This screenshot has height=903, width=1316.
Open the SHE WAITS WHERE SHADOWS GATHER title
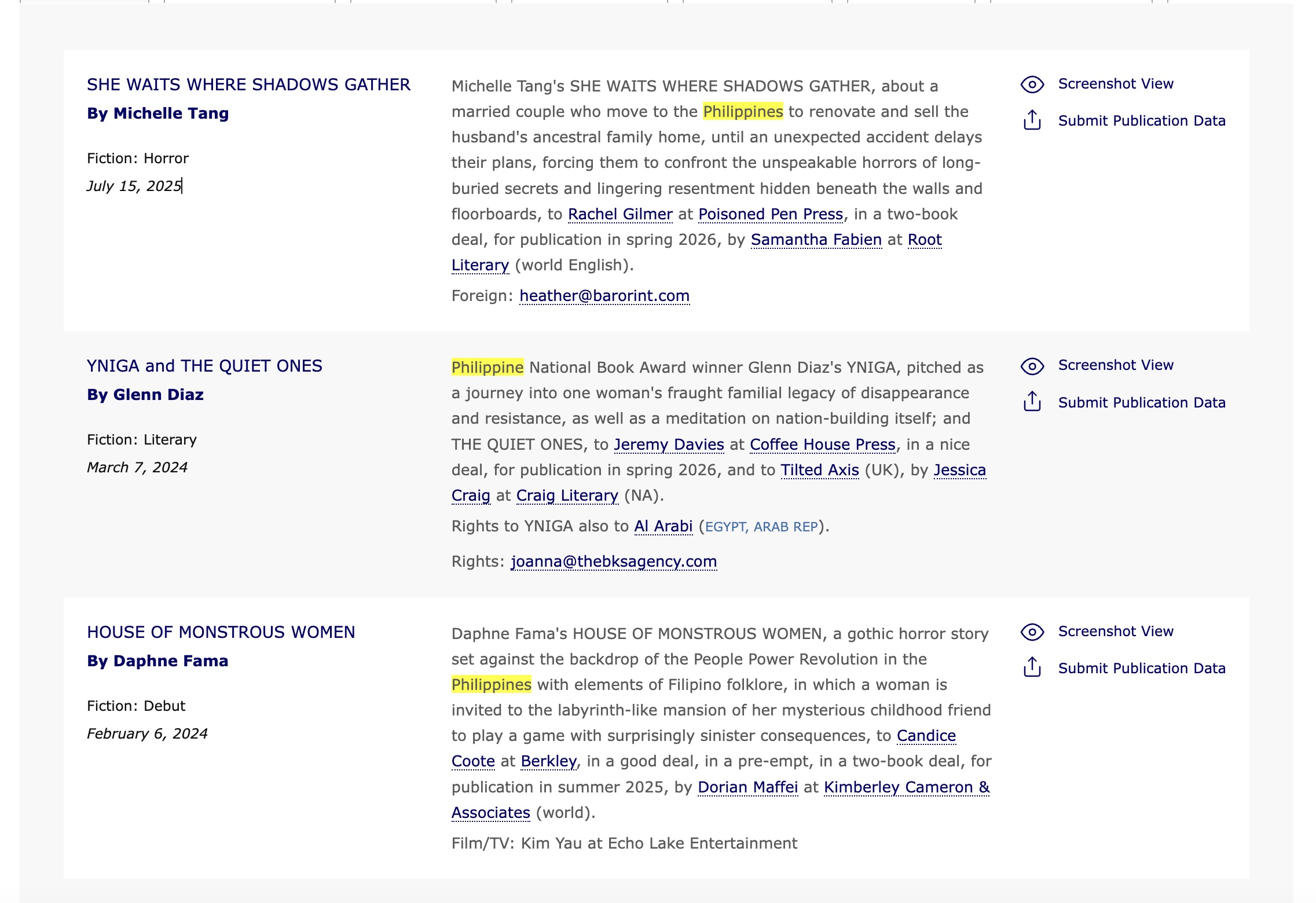coord(248,85)
